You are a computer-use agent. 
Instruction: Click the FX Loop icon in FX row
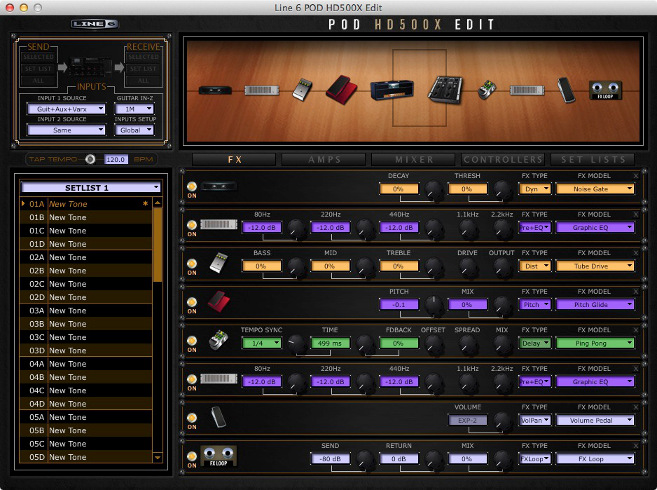pyautogui.click(x=219, y=456)
